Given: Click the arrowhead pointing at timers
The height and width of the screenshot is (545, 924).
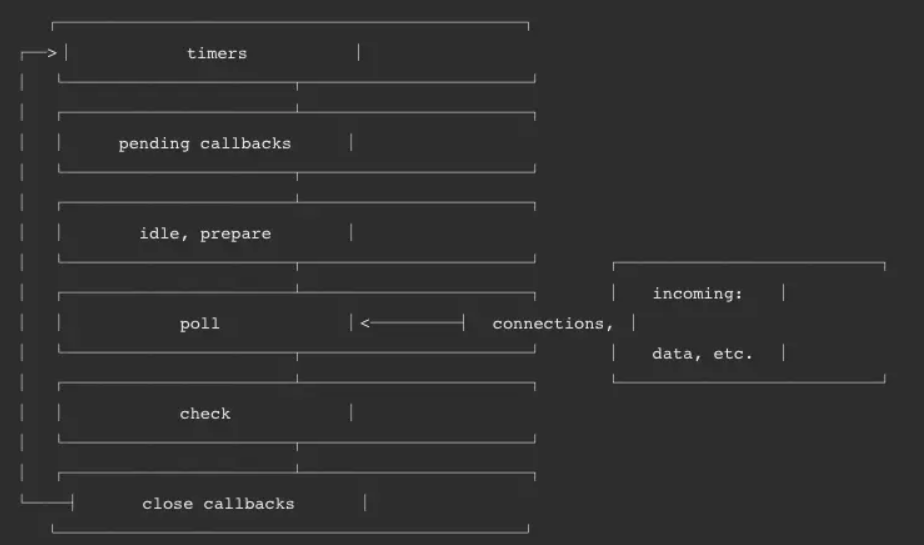Looking at the screenshot, I should (52, 53).
